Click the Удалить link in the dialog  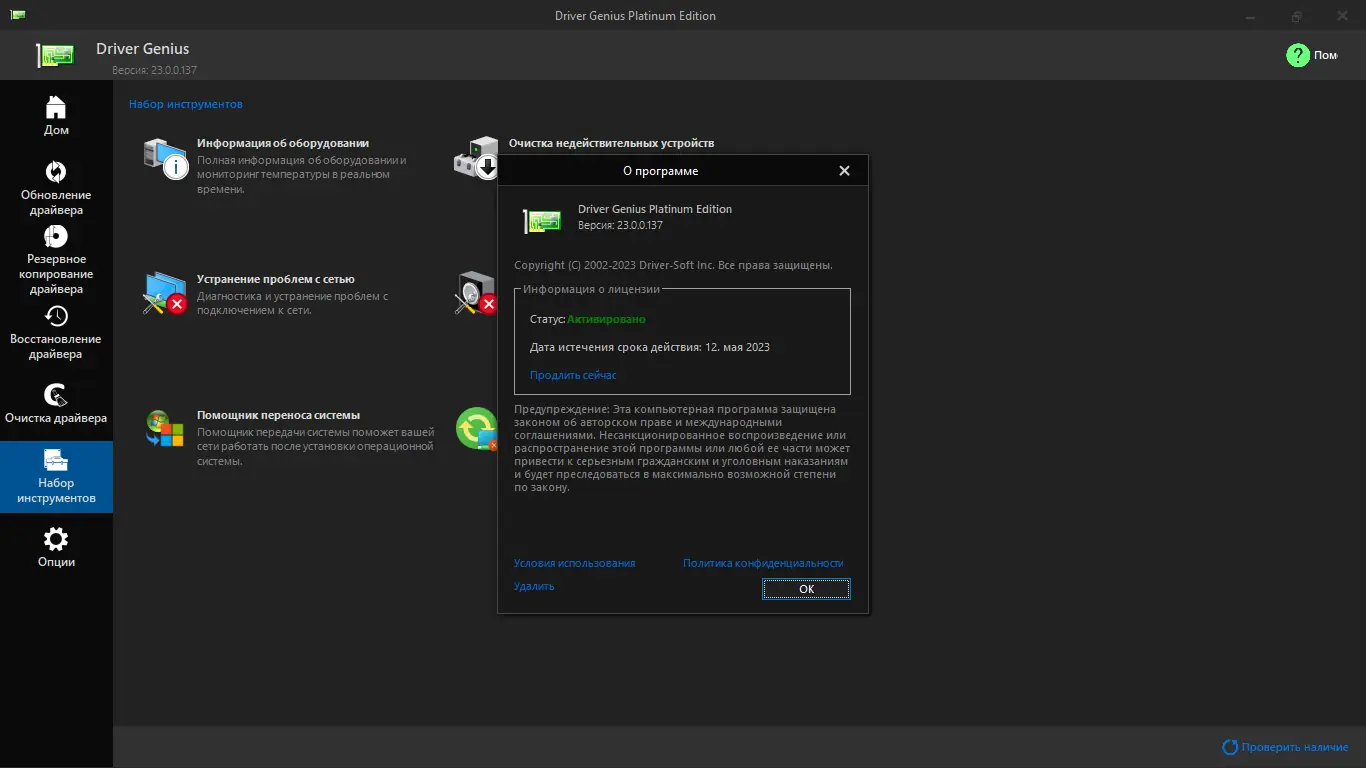(x=534, y=586)
